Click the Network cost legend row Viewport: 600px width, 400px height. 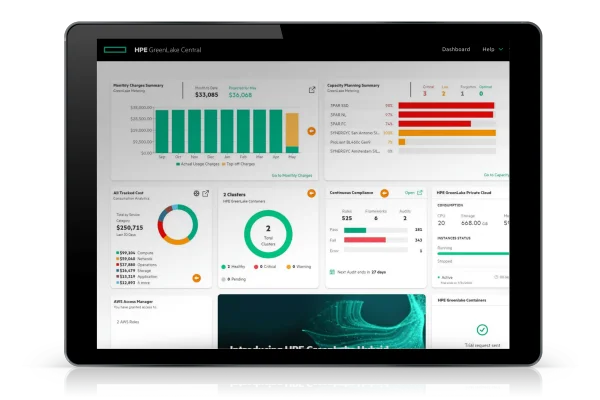click(134, 259)
